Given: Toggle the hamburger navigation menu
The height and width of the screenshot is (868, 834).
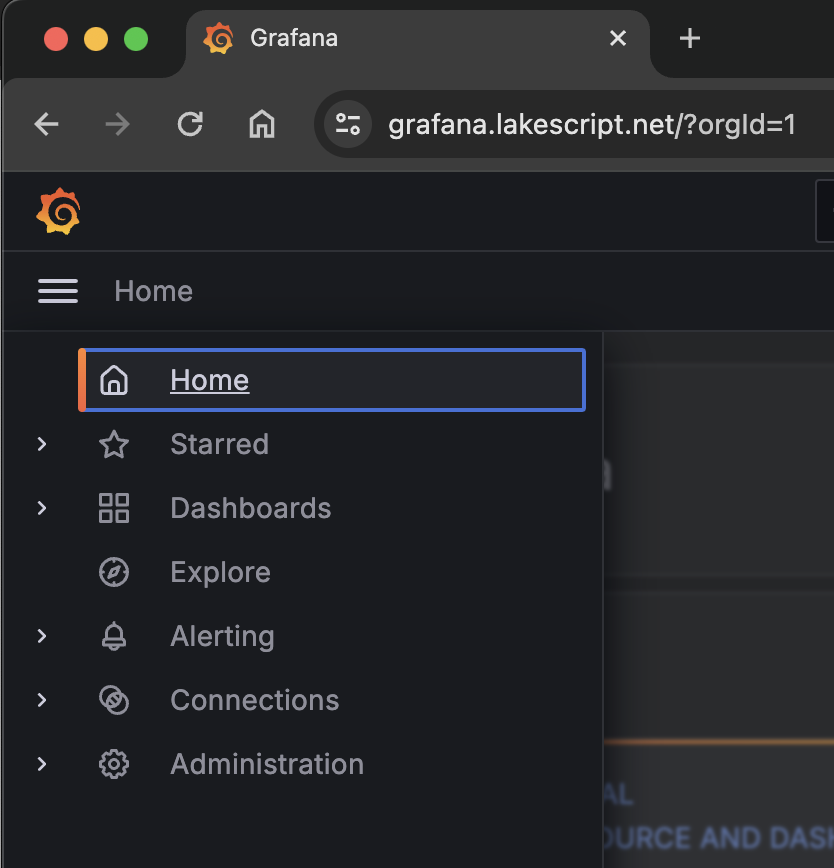Looking at the screenshot, I should pos(58,291).
